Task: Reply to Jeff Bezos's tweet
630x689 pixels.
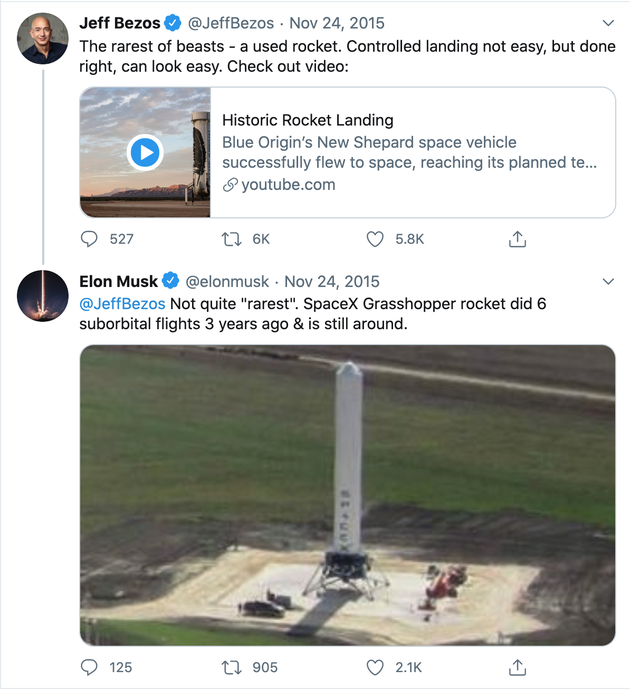Action: [x=90, y=239]
